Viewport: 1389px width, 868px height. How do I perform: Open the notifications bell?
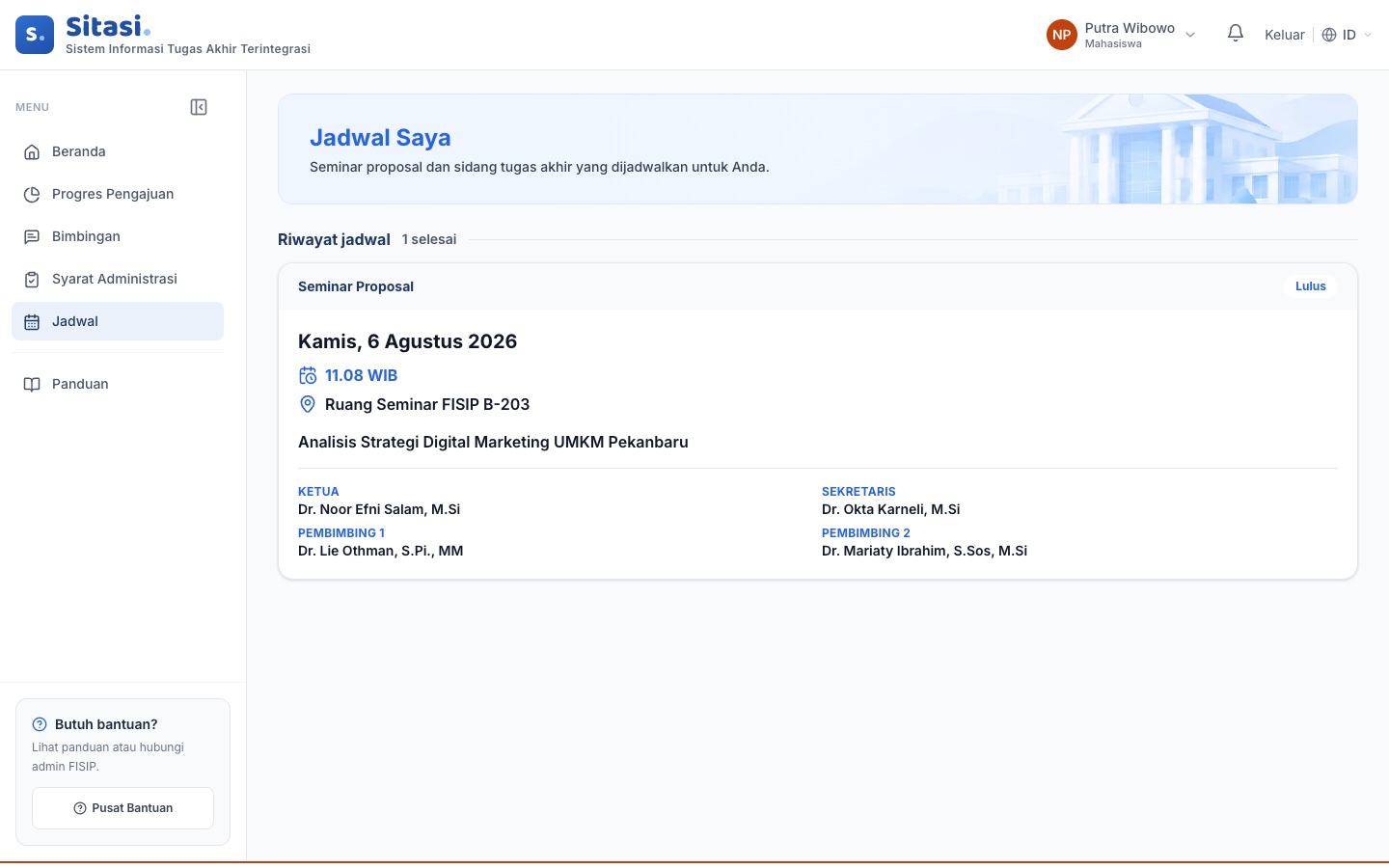[1236, 34]
